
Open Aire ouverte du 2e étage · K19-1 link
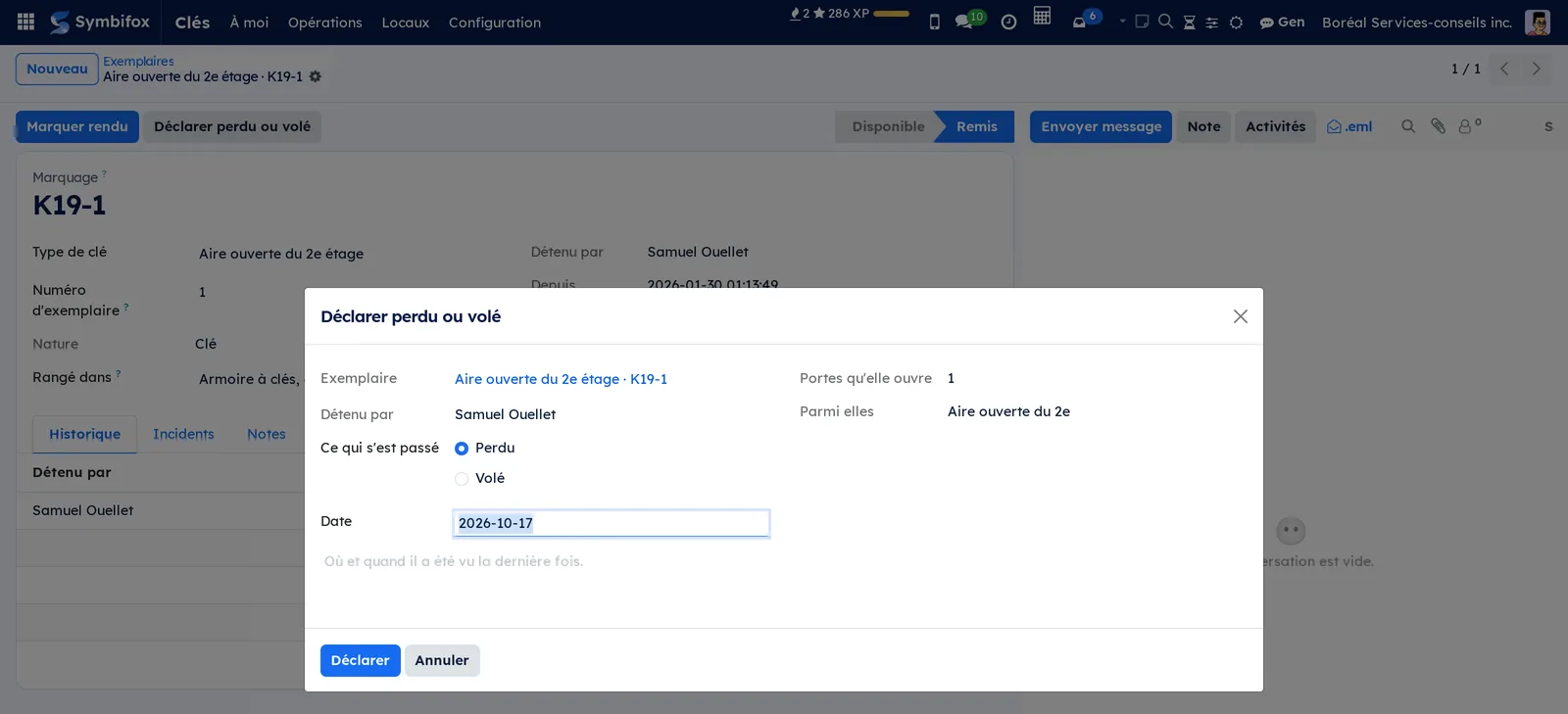[561, 379]
